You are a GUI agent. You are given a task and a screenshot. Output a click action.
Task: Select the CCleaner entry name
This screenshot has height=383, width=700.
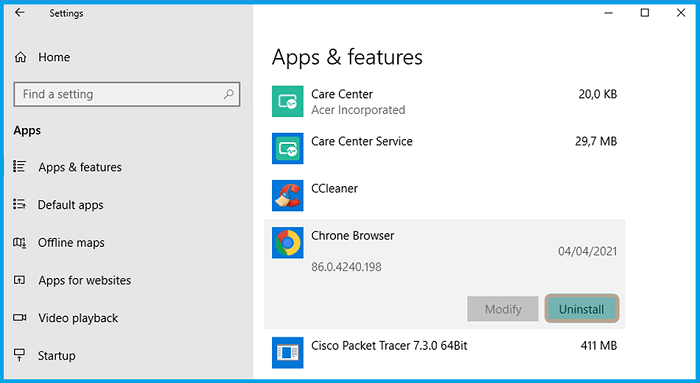(x=334, y=188)
